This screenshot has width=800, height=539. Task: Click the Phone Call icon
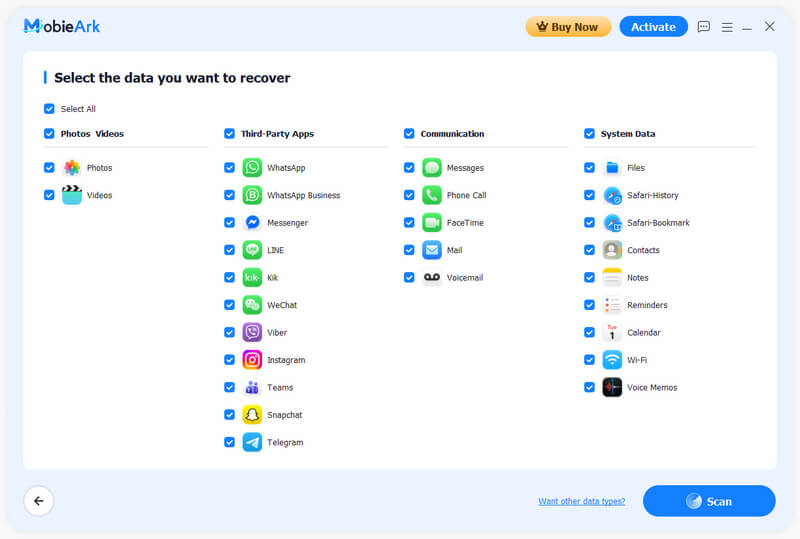tap(432, 195)
